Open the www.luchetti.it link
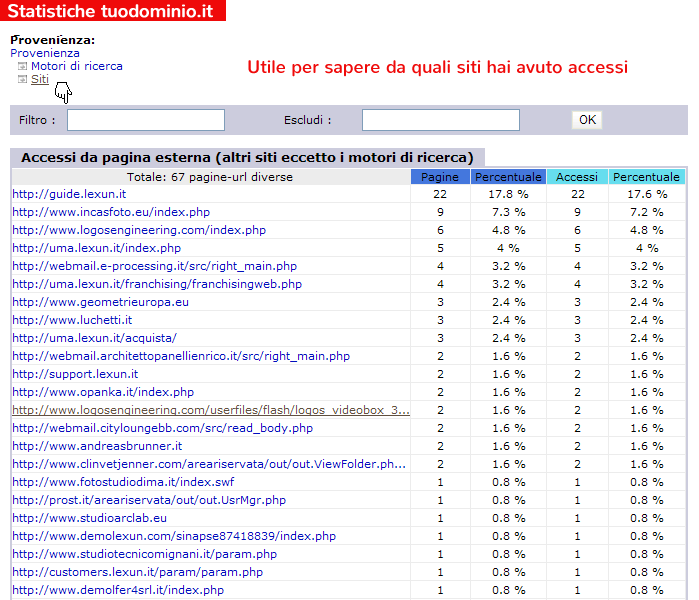This screenshot has width=699, height=600. (x=72, y=320)
